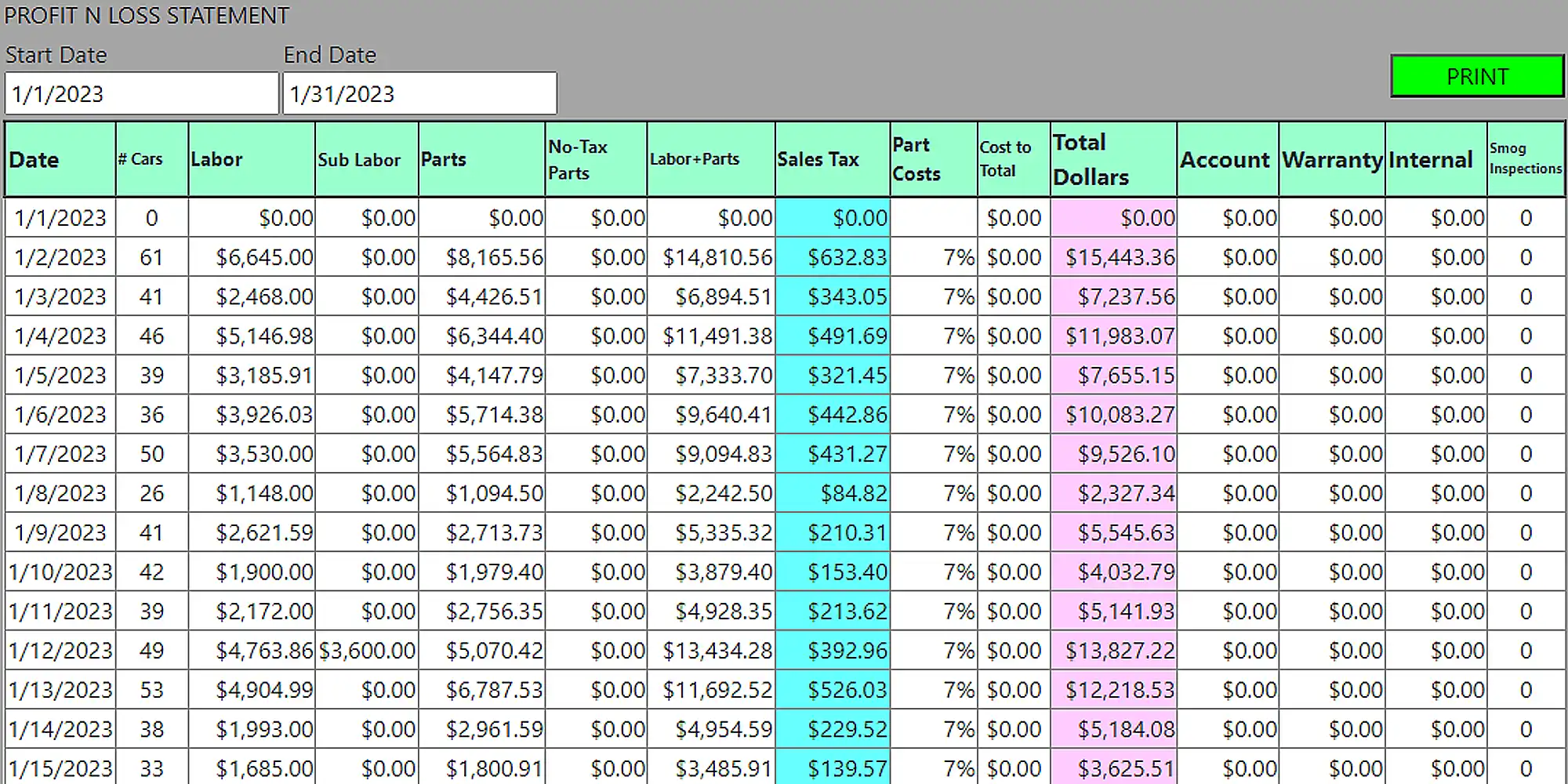Select total dollars cell $15,443.36
Viewport: 1568px width, 784px height.
coord(1114,256)
